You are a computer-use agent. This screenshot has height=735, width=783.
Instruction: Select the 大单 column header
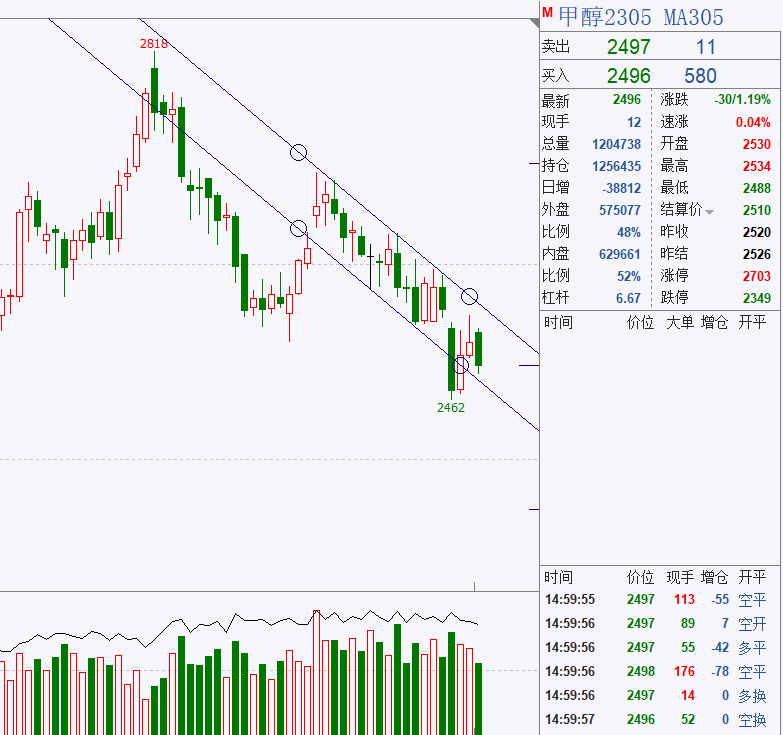681,322
